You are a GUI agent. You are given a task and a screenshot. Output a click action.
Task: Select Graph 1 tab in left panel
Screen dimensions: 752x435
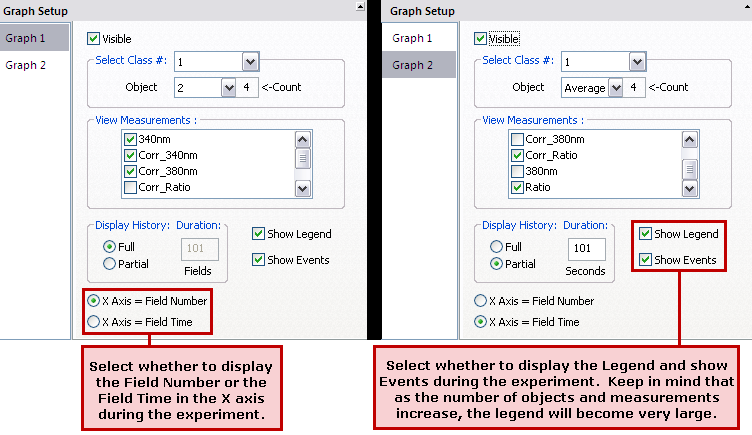tap(27, 39)
